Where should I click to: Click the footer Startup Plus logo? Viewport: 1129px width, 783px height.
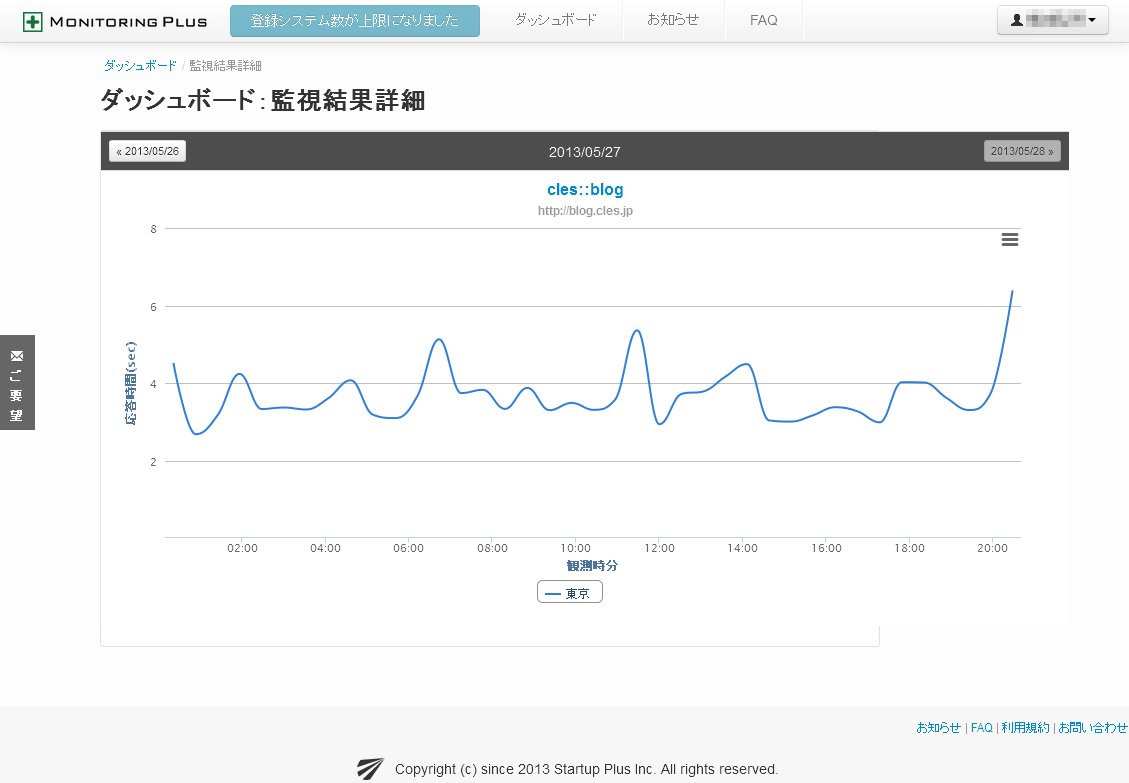tap(370, 768)
